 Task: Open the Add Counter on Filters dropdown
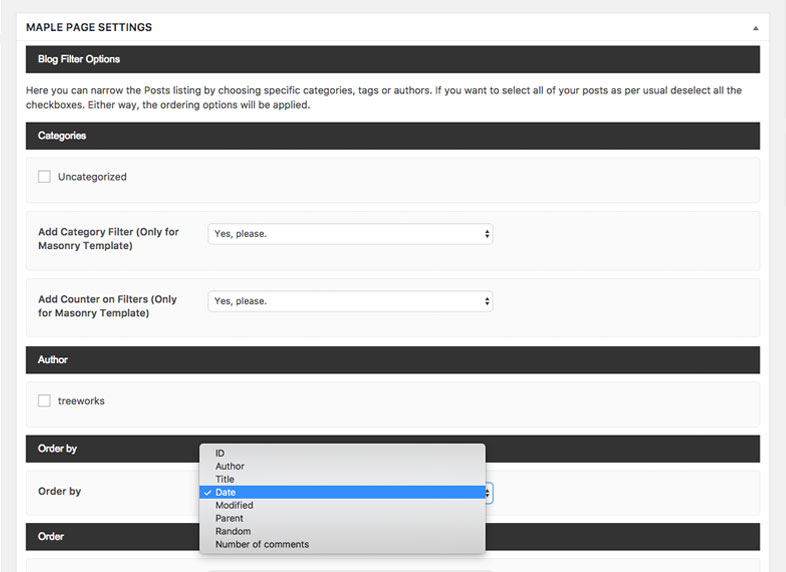coord(350,301)
